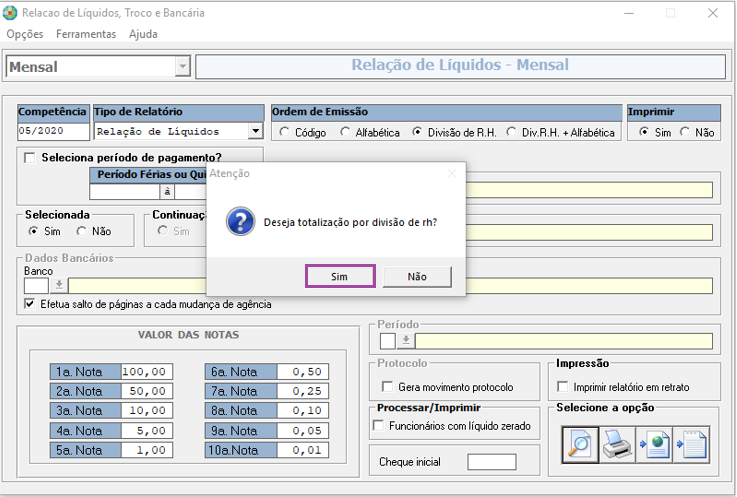This screenshot has width=737, height=497.
Task: Check Funcionários com líquido zerado
Action: tap(378, 425)
